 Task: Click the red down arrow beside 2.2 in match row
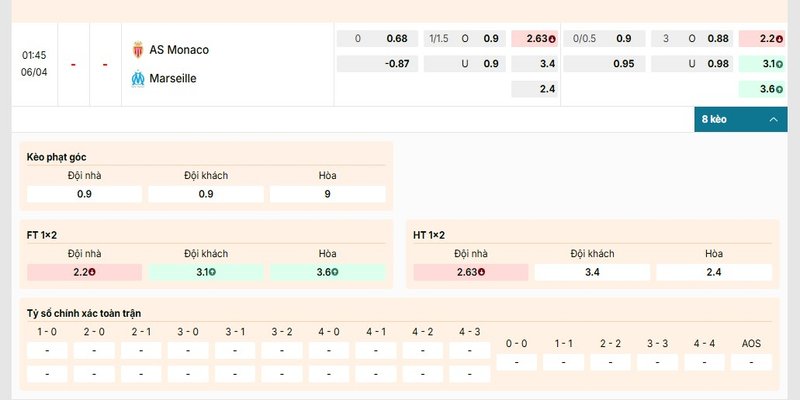pos(780,39)
